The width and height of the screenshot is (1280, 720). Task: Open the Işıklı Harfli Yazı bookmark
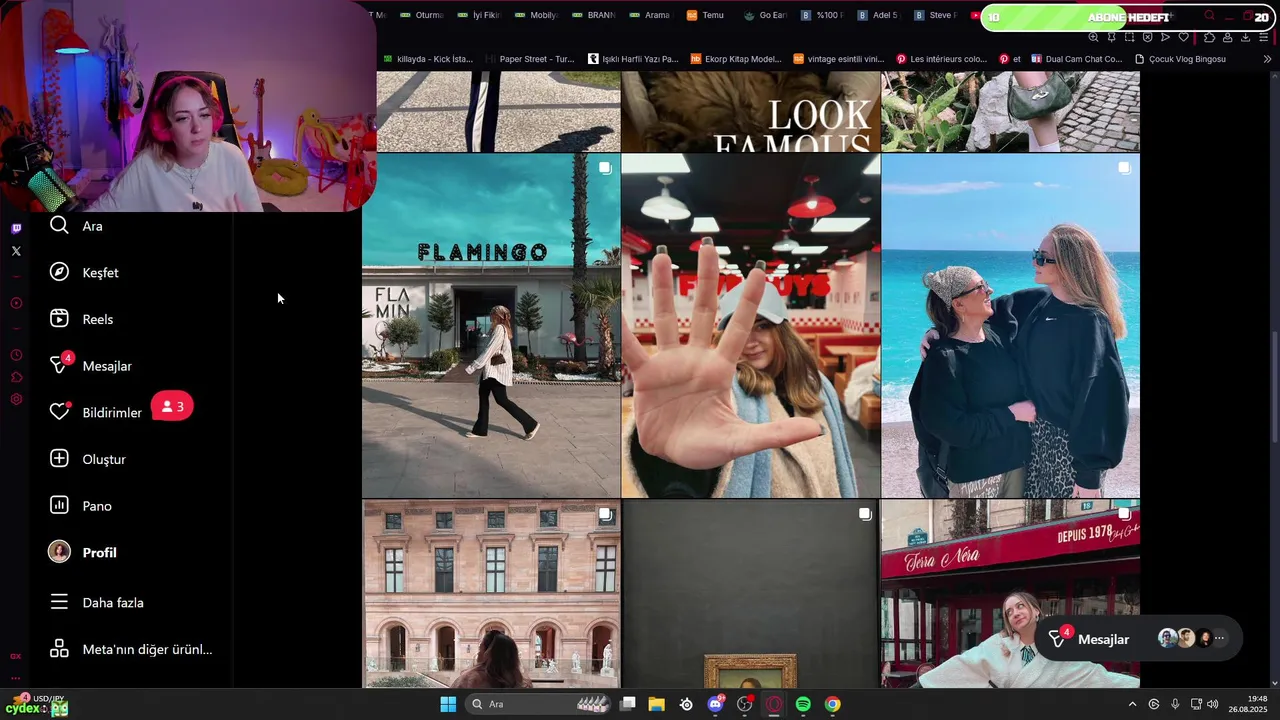pos(634,59)
